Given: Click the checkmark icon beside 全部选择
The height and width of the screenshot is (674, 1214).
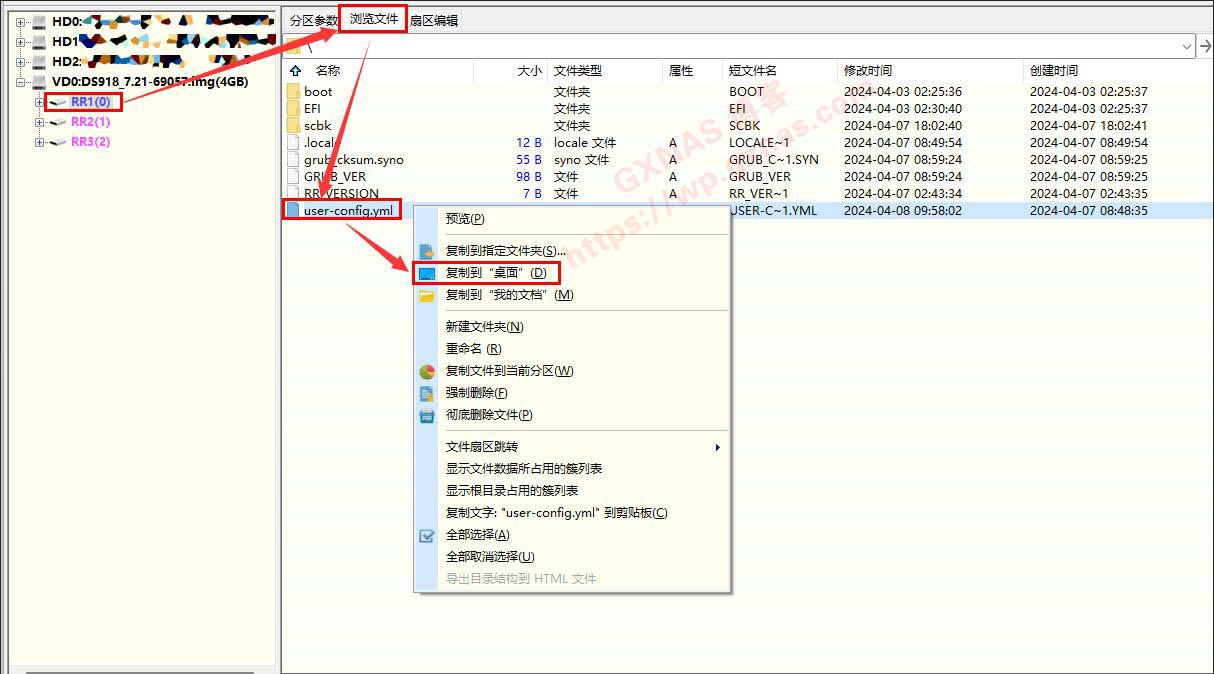Looking at the screenshot, I should click(x=427, y=535).
